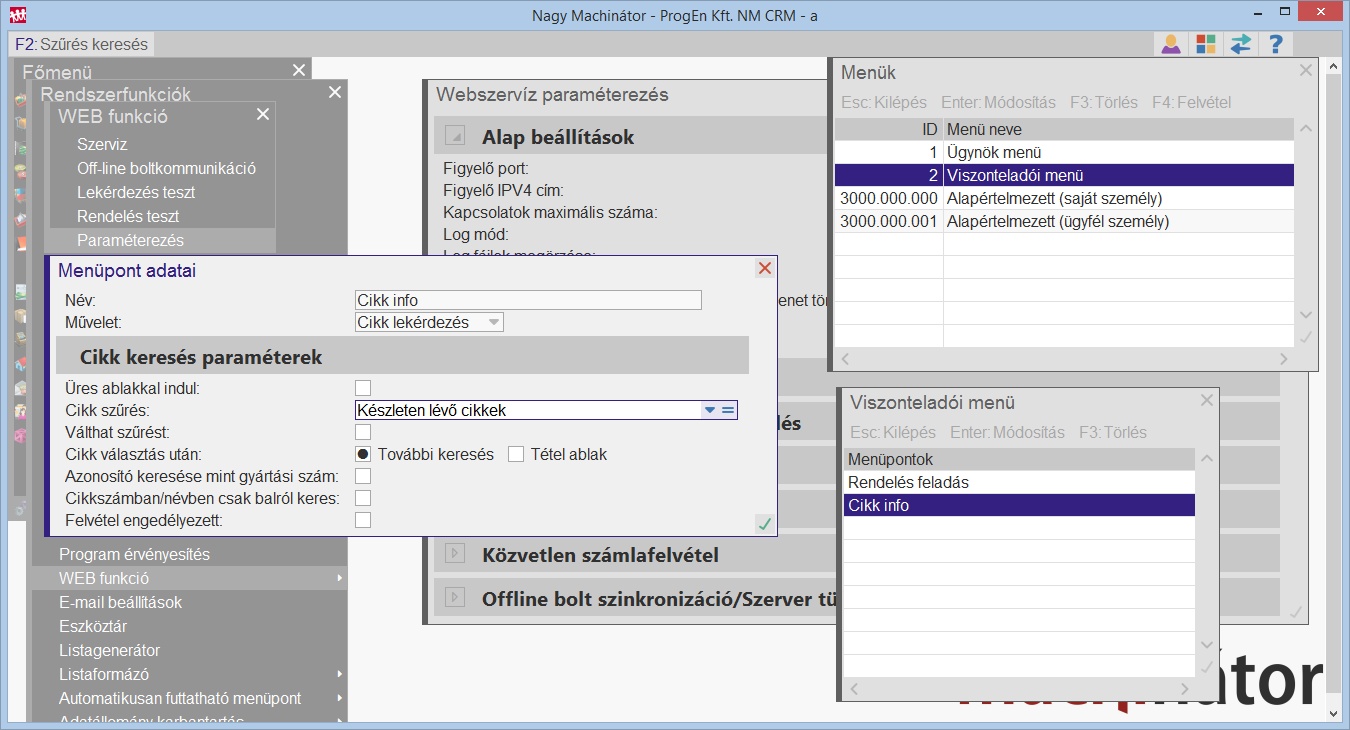This screenshot has width=1350, height=730.
Task: Expand Automatikusan futtatható menüpont submenu
Action: pos(340,698)
